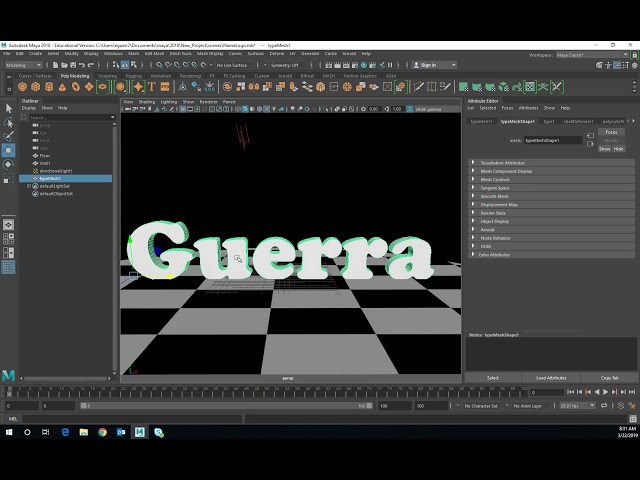Click the Focus button in Attribute Editor
This screenshot has height=480, width=640.
tap(611, 132)
